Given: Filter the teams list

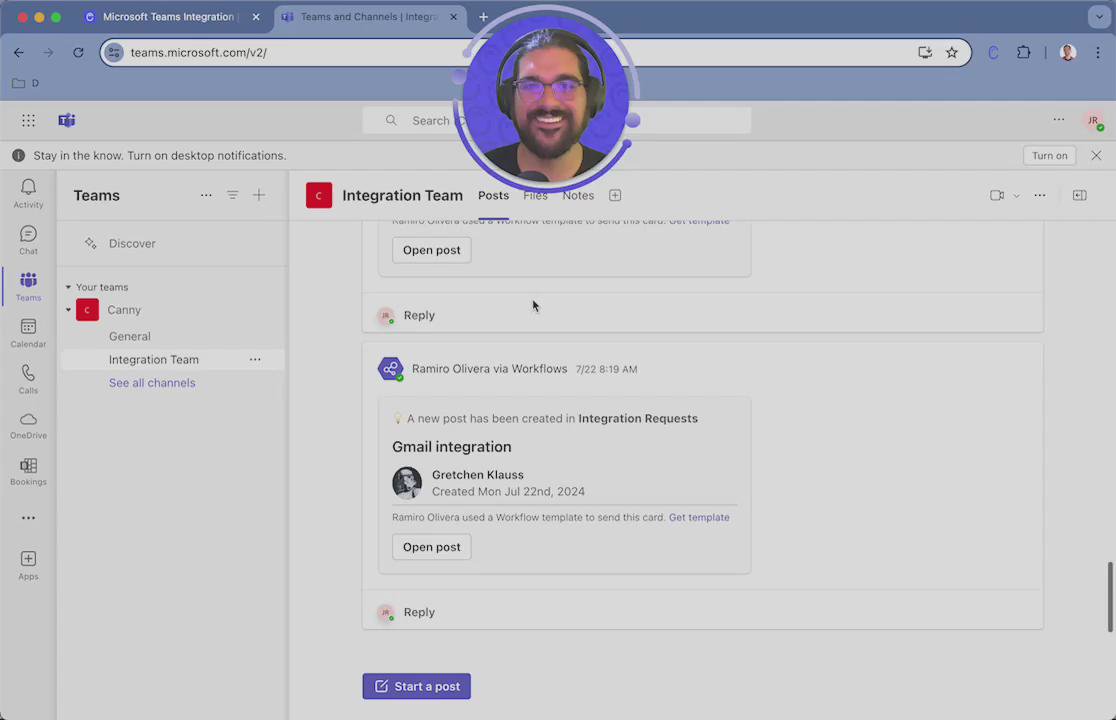Looking at the screenshot, I should (x=233, y=195).
